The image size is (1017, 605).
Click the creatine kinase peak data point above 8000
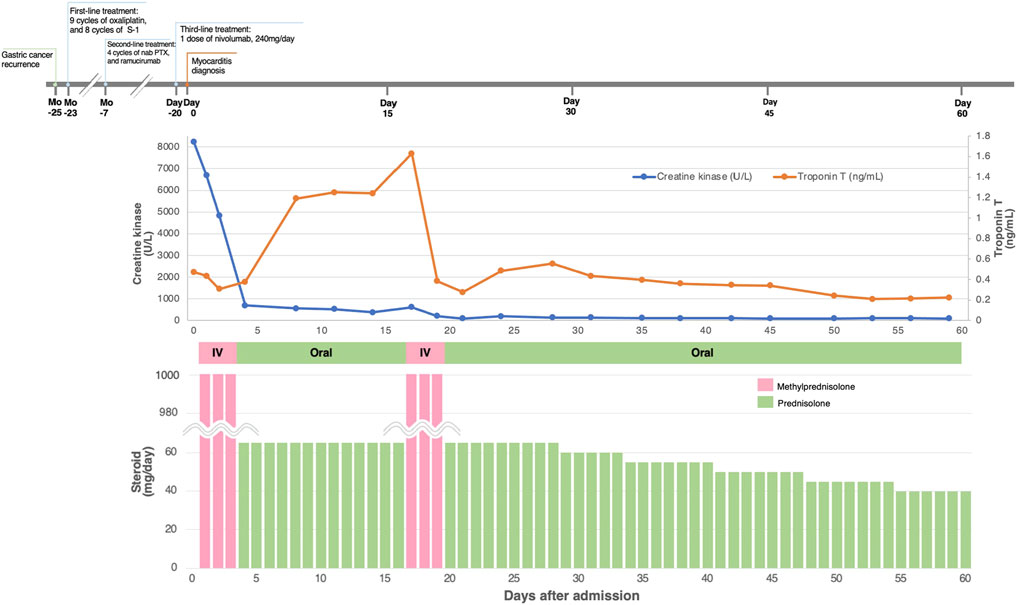click(x=193, y=141)
